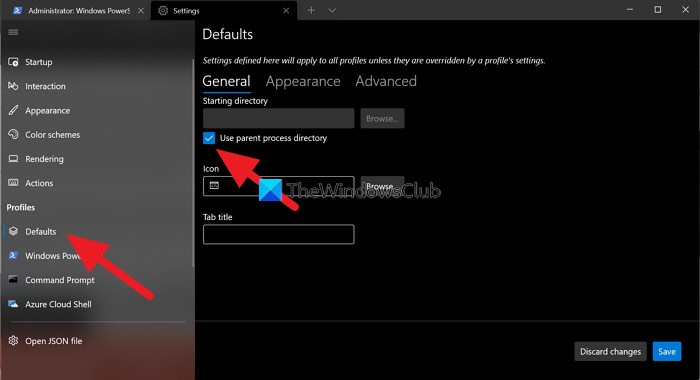Toggle the hamburger navigation menu

(13, 32)
